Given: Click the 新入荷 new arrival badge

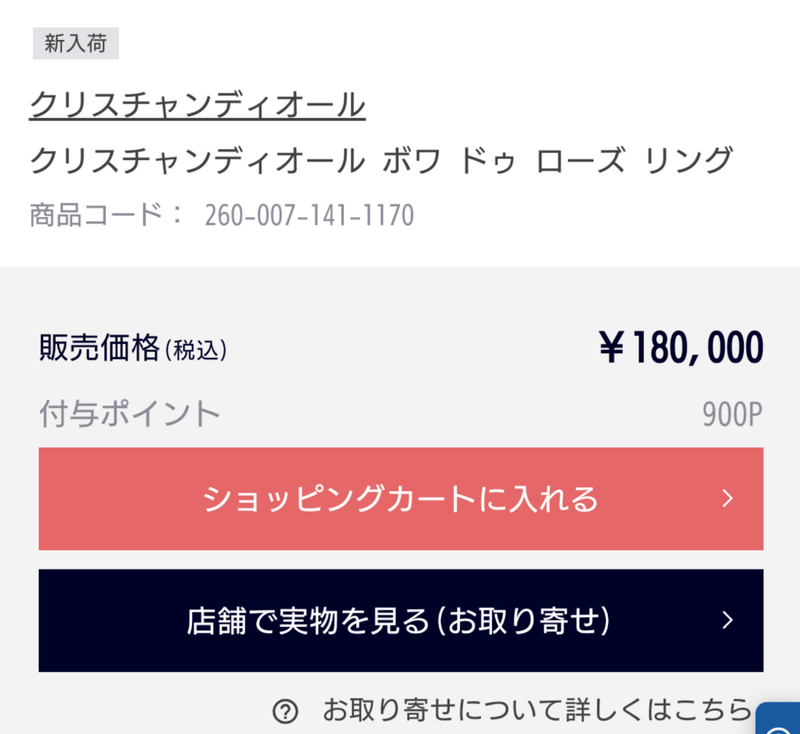Looking at the screenshot, I should [75, 44].
